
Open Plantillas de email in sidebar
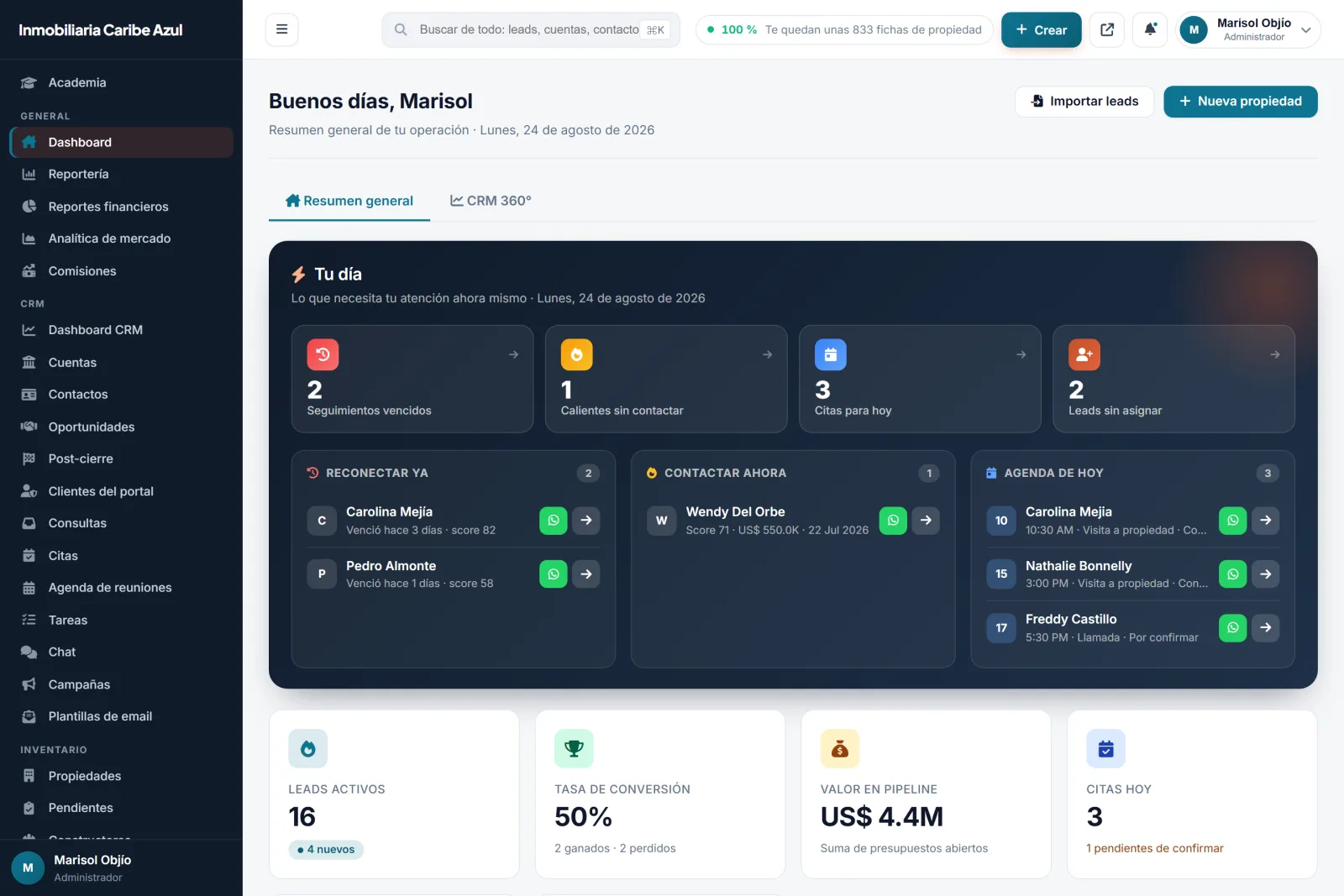(x=122, y=716)
